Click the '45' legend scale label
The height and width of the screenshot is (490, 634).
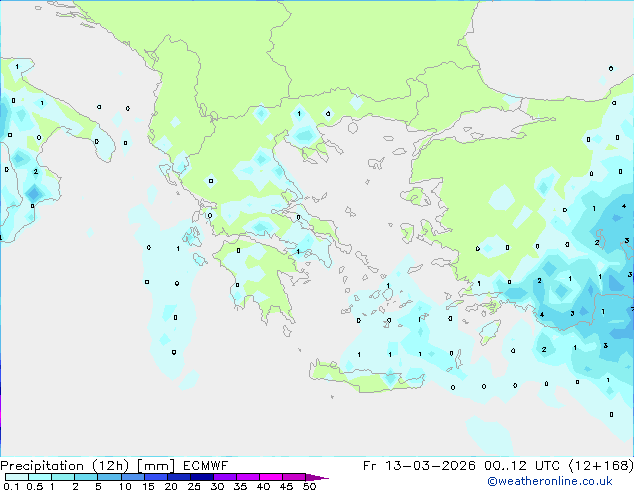(286, 486)
